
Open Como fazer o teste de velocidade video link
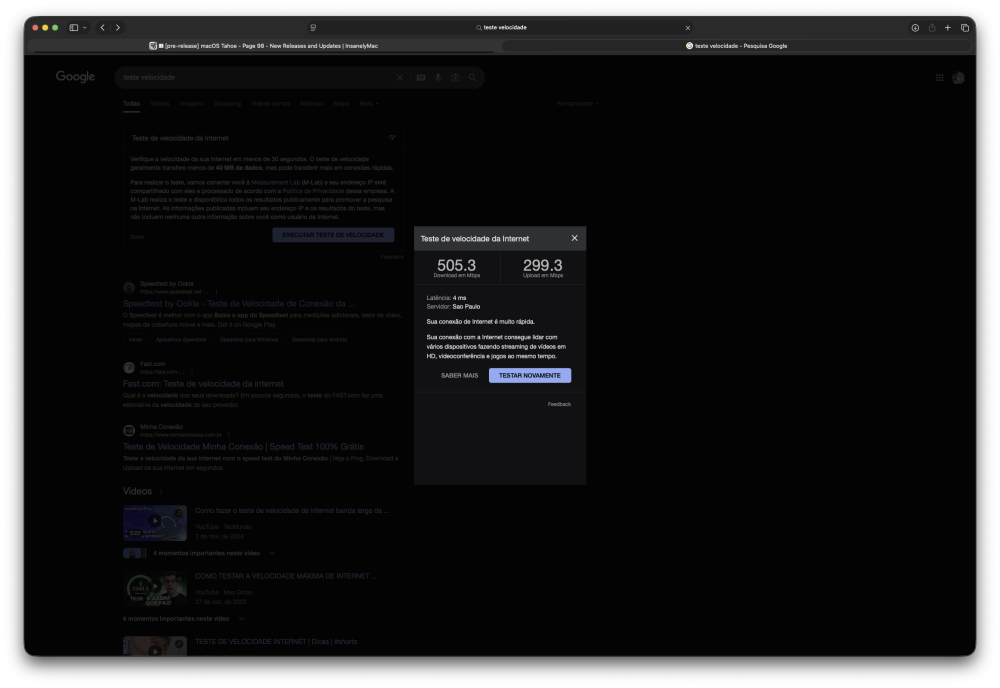292,511
